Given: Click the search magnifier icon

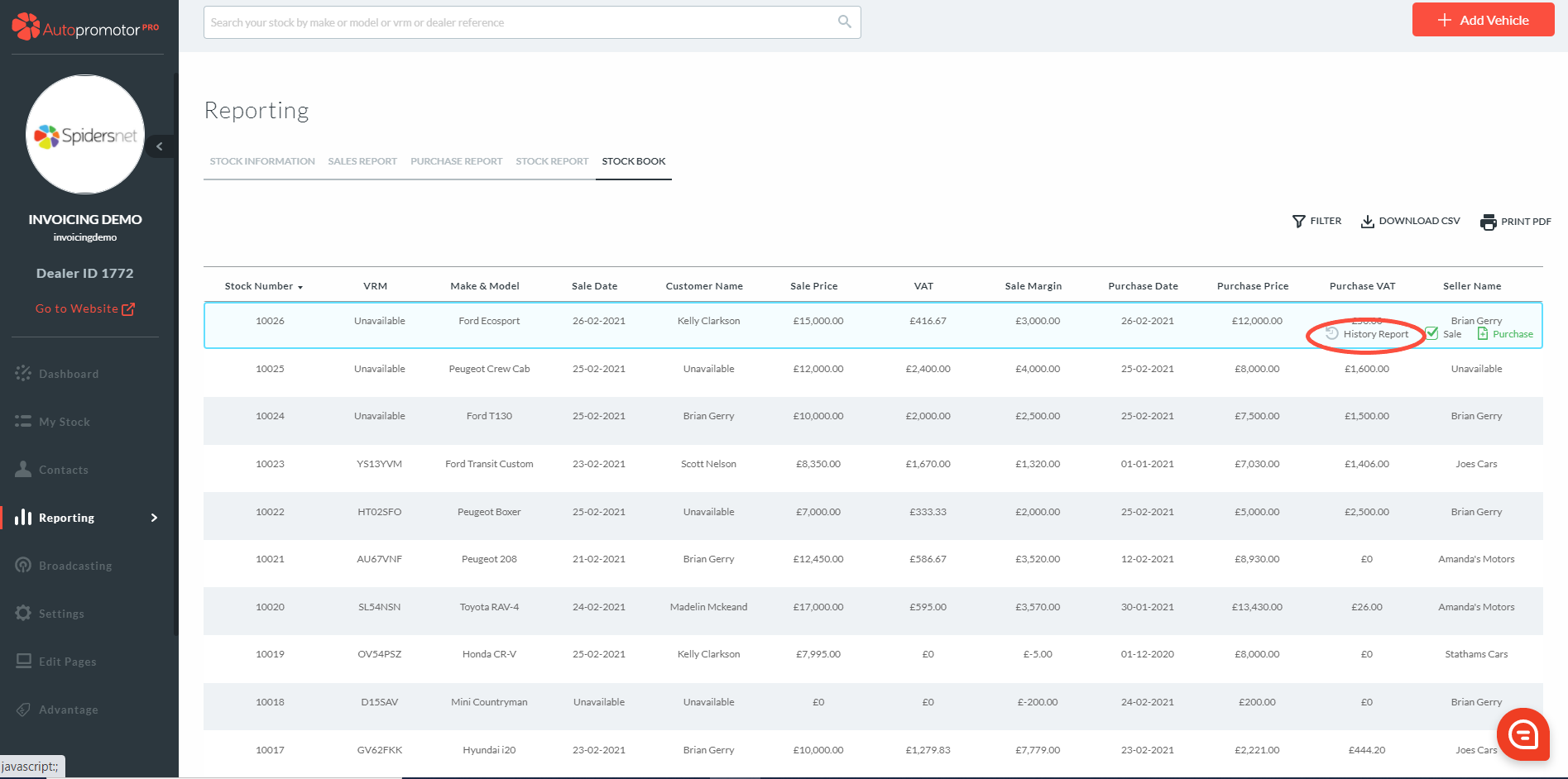Looking at the screenshot, I should [x=844, y=22].
